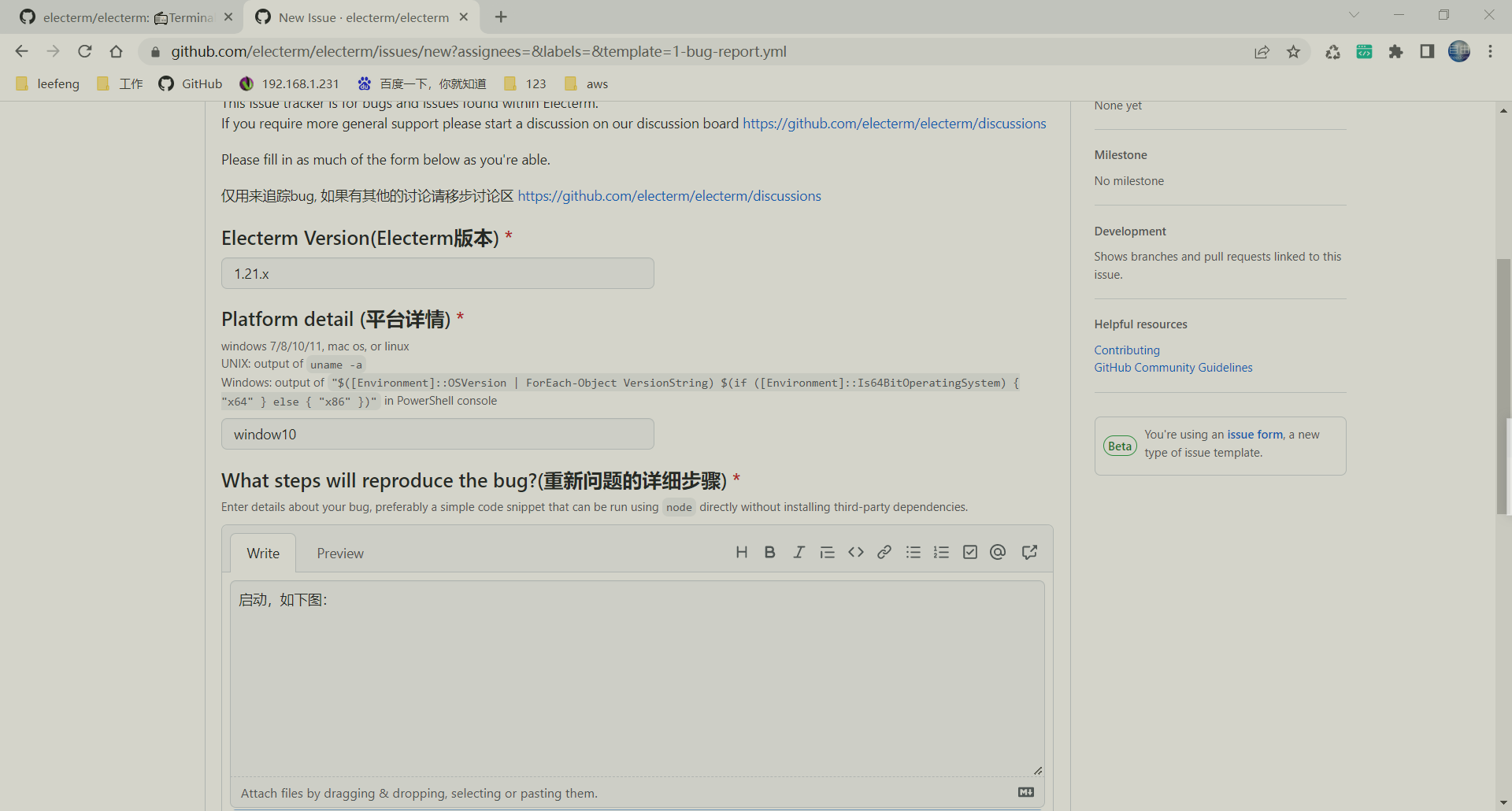Go forward in browser history
This screenshot has height=811, width=1512.
54,51
